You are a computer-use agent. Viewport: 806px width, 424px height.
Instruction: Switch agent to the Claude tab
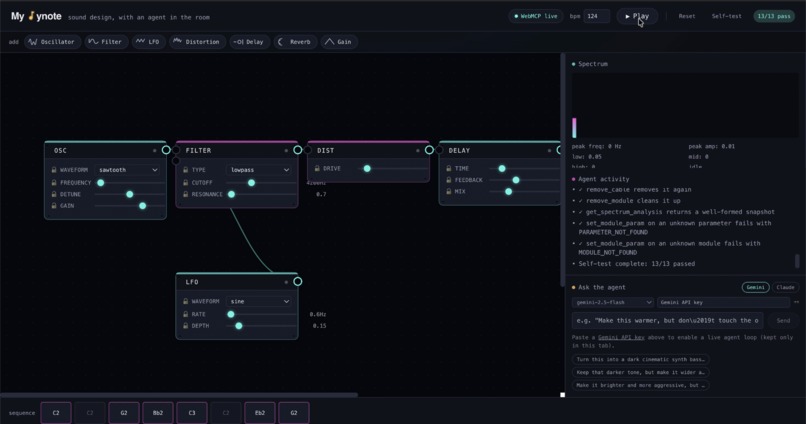click(785, 287)
